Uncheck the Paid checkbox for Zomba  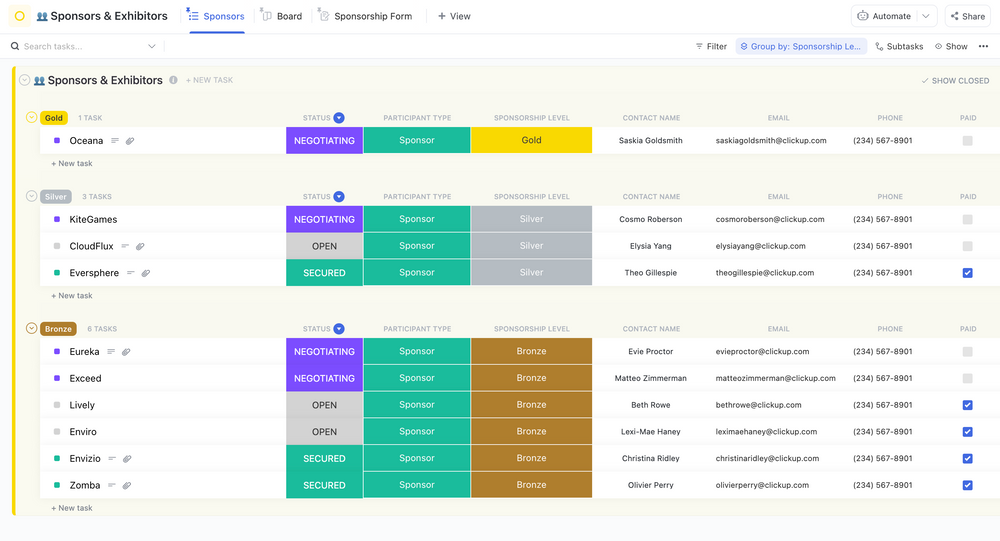click(967, 485)
